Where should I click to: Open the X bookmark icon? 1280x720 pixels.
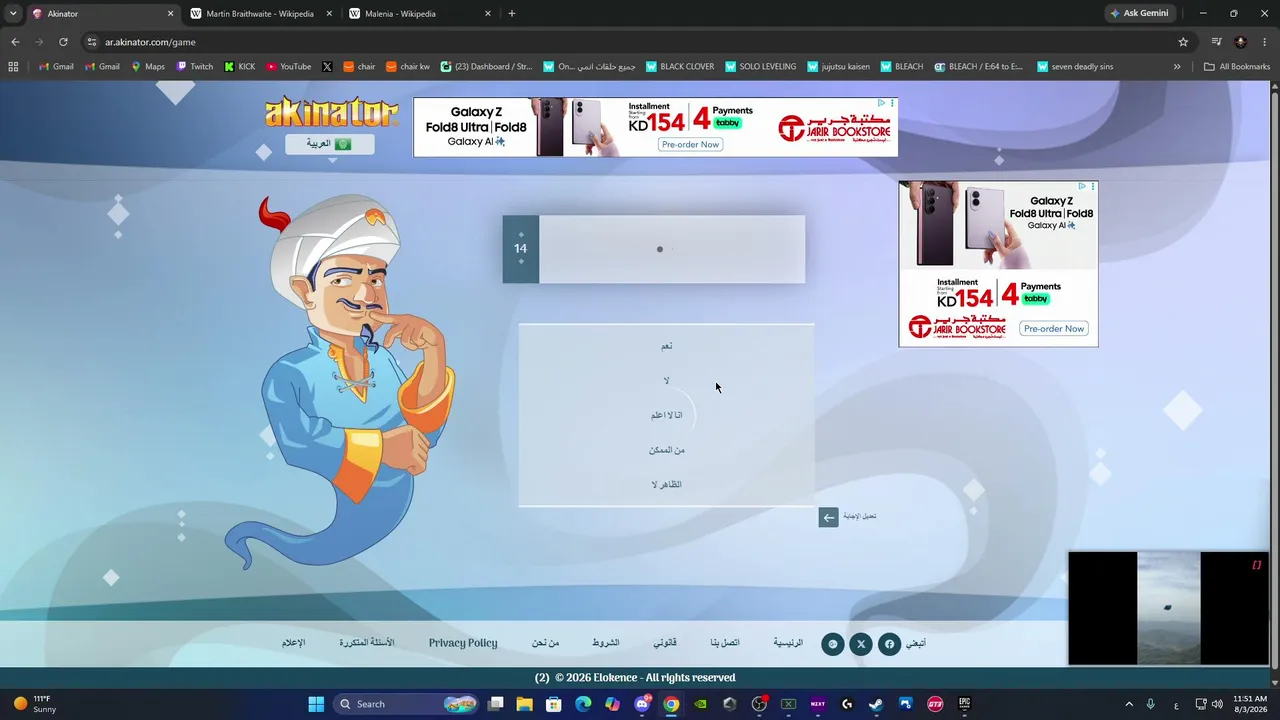click(327, 67)
